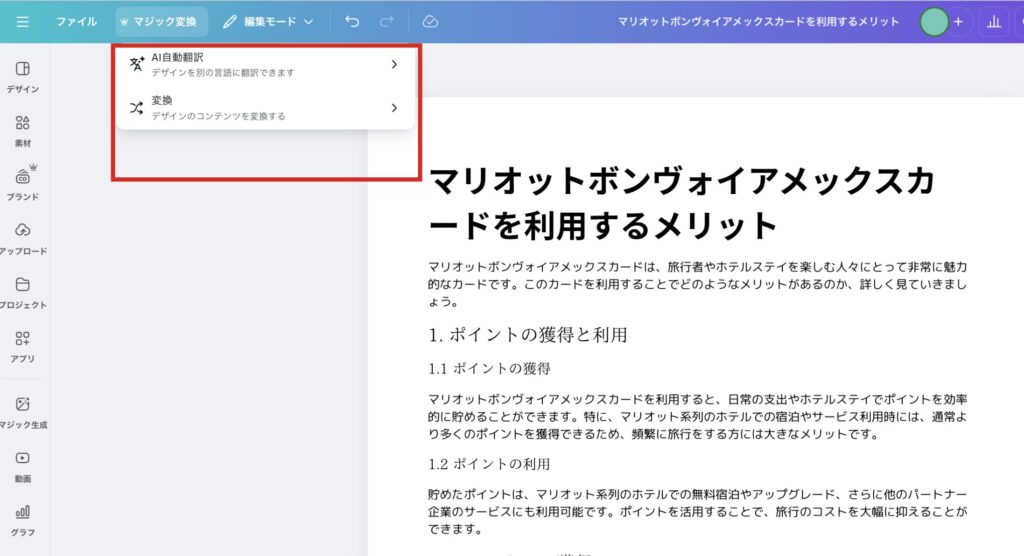Click the マジック変換 button
This screenshot has height=556, width=1024.
[x=159, y=22]
